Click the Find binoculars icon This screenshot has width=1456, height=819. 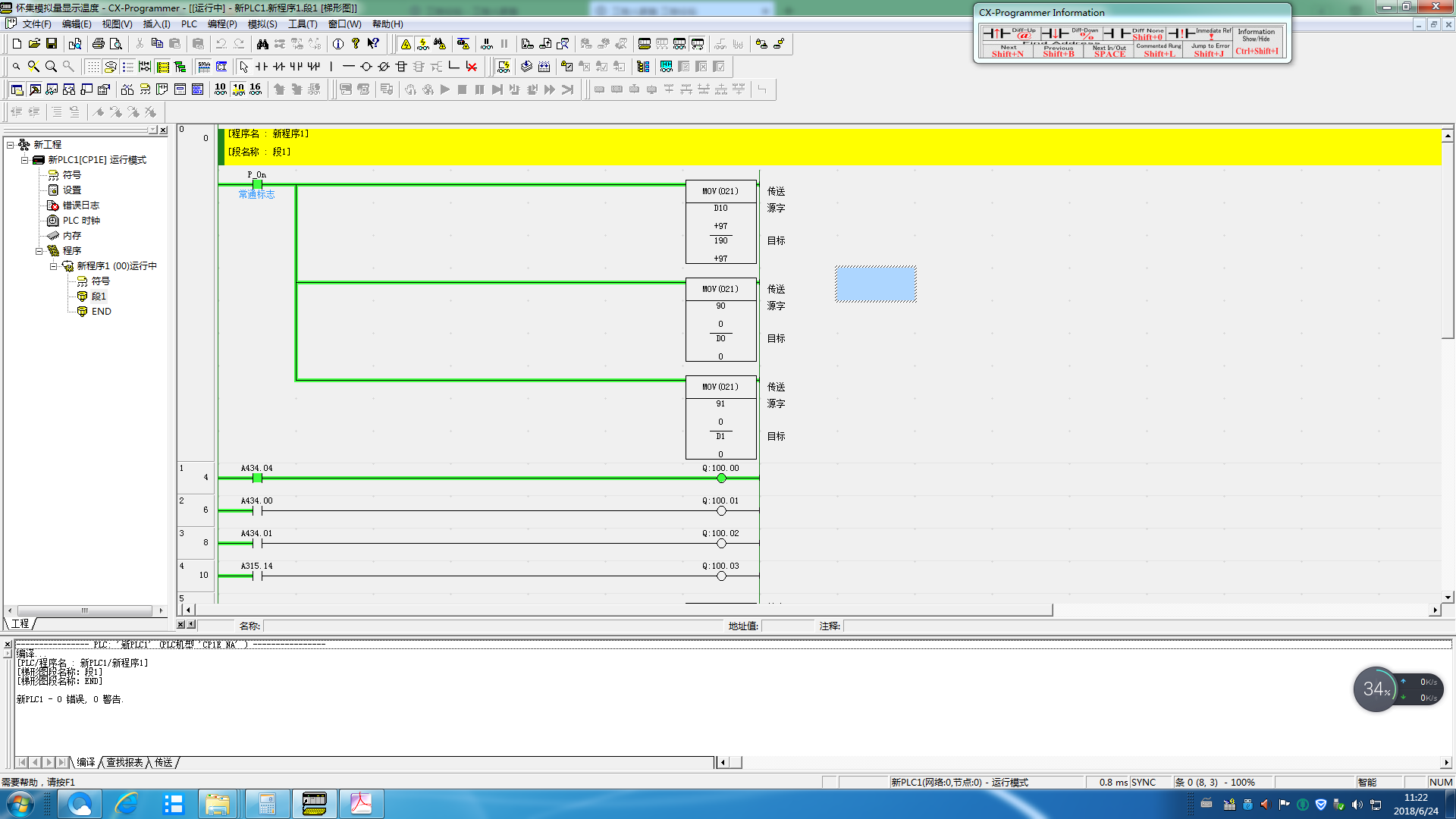pyautogui.click(x=262, y=44)
